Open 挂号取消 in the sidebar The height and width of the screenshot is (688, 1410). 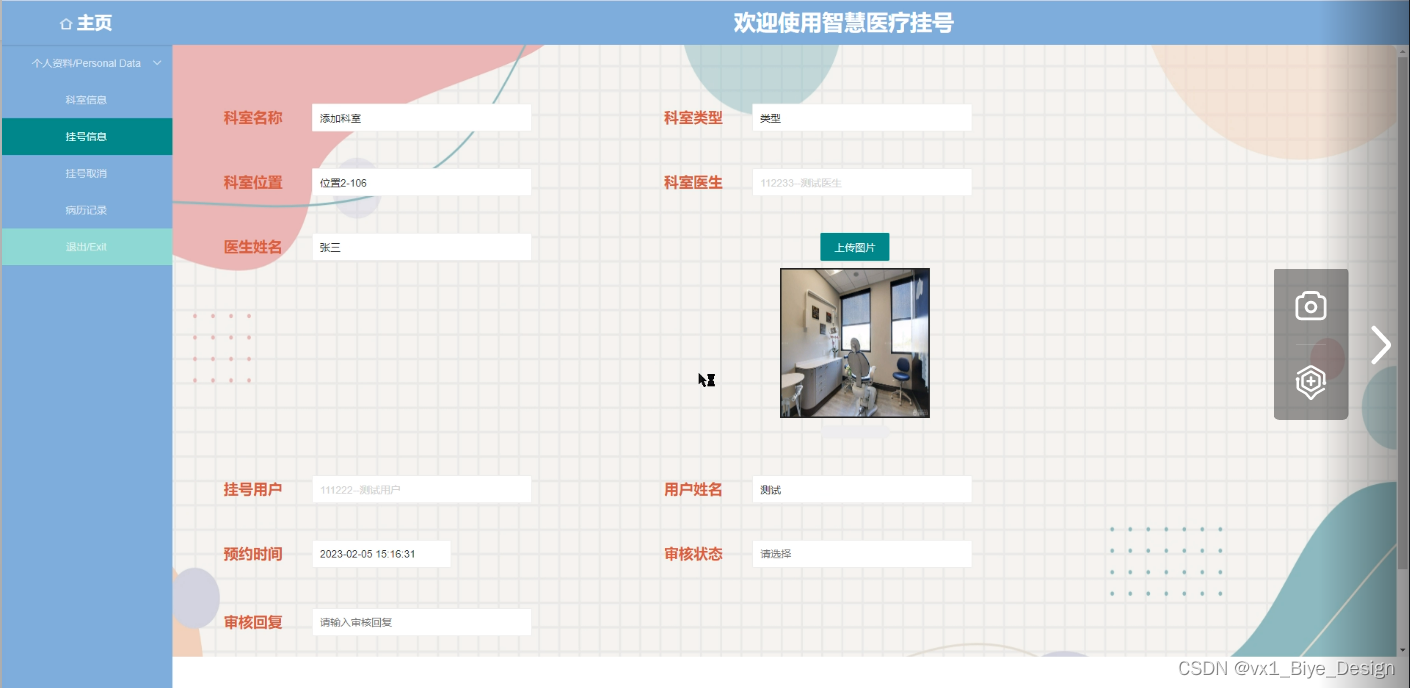[86, 174]
